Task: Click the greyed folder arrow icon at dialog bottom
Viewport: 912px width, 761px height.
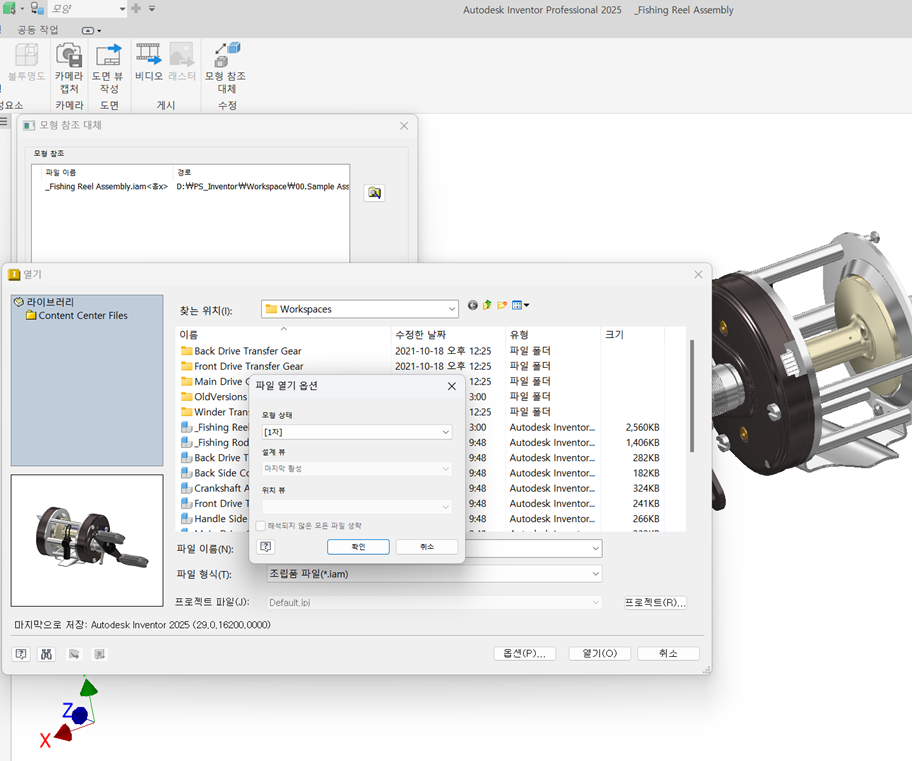Action: coord(74,654)
